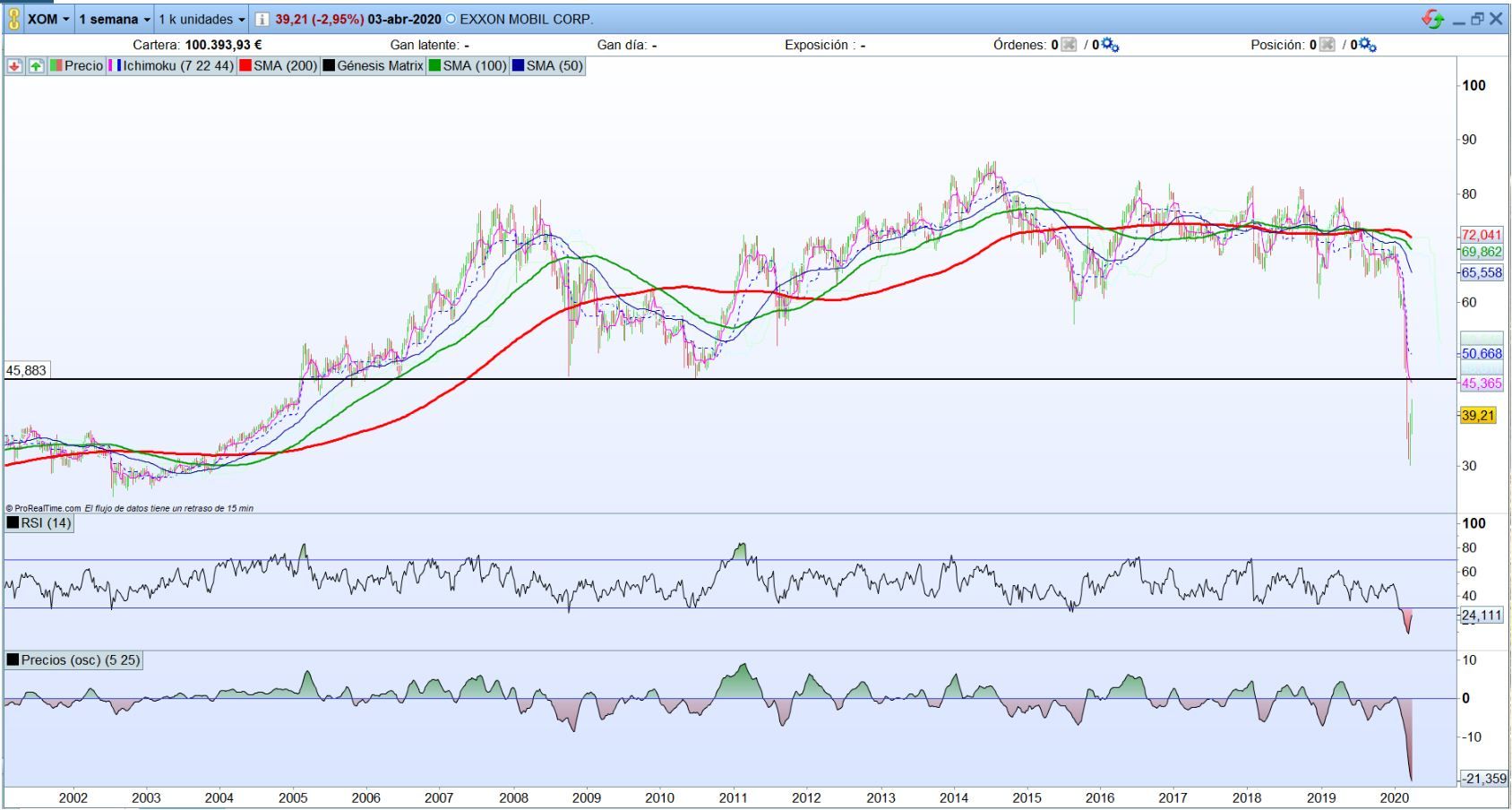Open the Precio indicator settings
Image resolution: width=1512 pixels, height=810 pixels.
pos(77,66)
